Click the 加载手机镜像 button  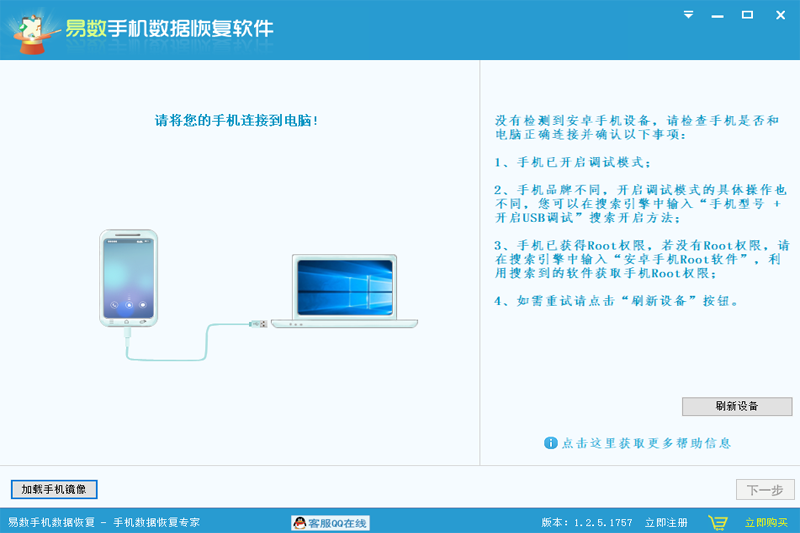pyautogui.click(x=54, y=489)
